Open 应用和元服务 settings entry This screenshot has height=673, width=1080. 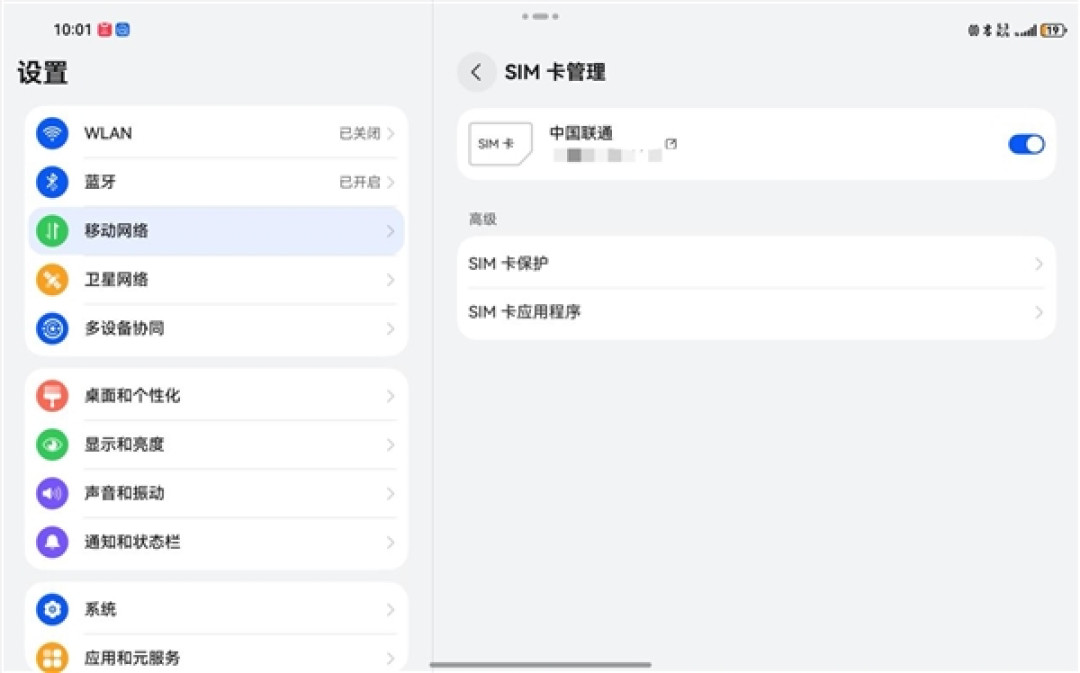pos(216,657)
